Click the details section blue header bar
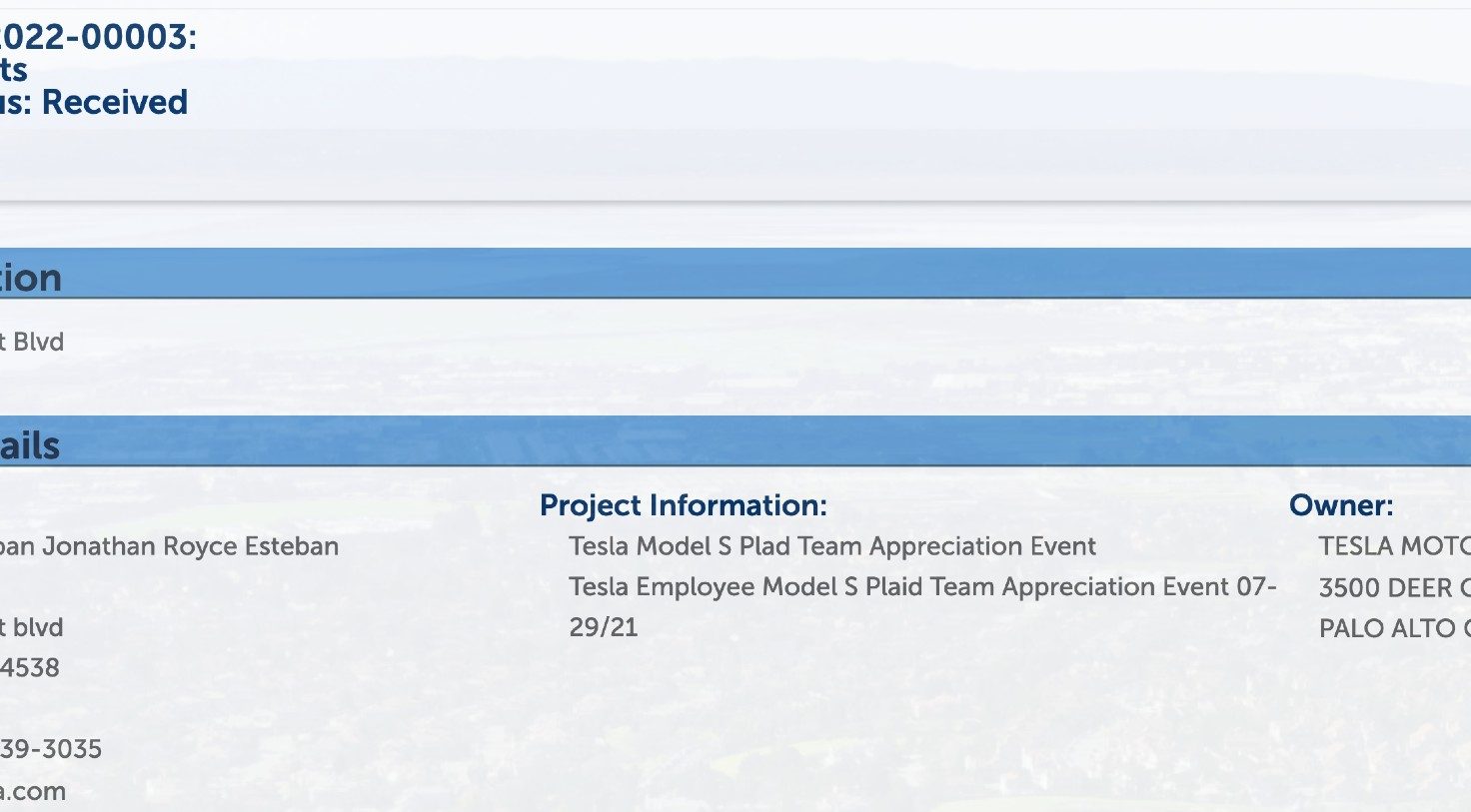Viewport: 1471px width, 812px height. (x=735, y=441)
